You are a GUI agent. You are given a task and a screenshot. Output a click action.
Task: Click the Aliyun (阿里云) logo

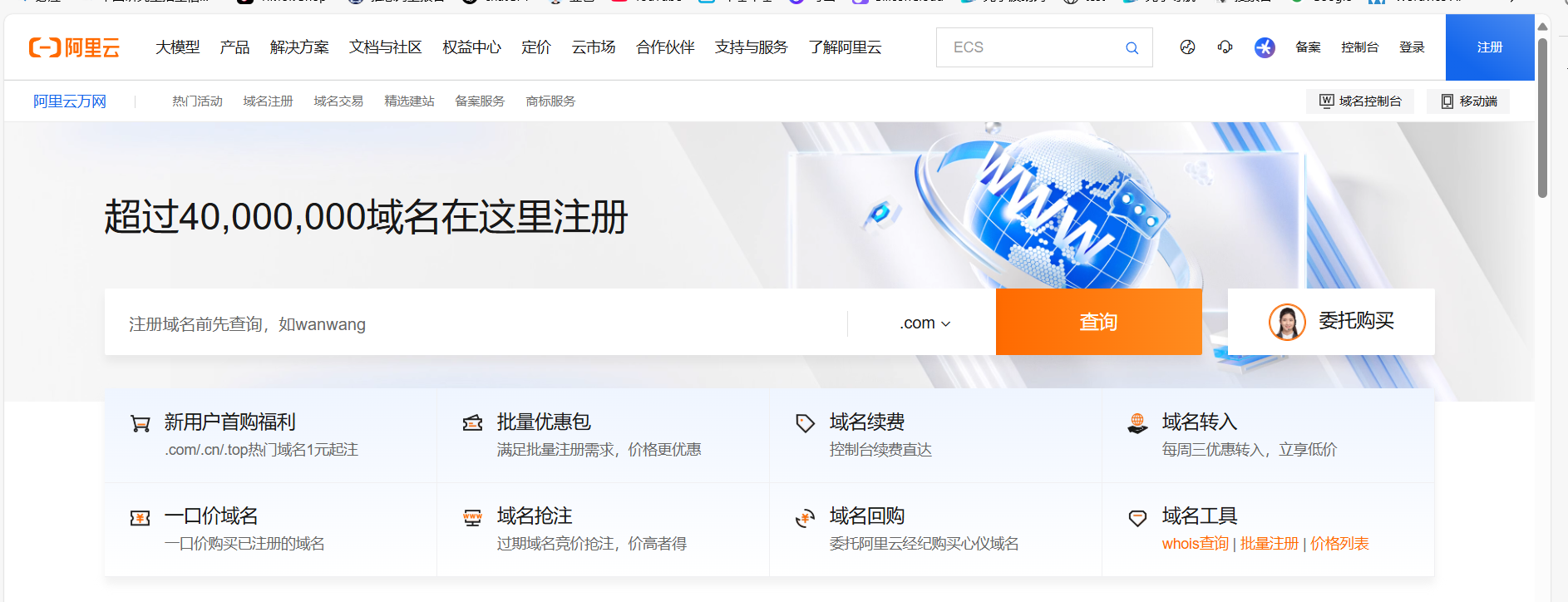(x=74, y=47)
